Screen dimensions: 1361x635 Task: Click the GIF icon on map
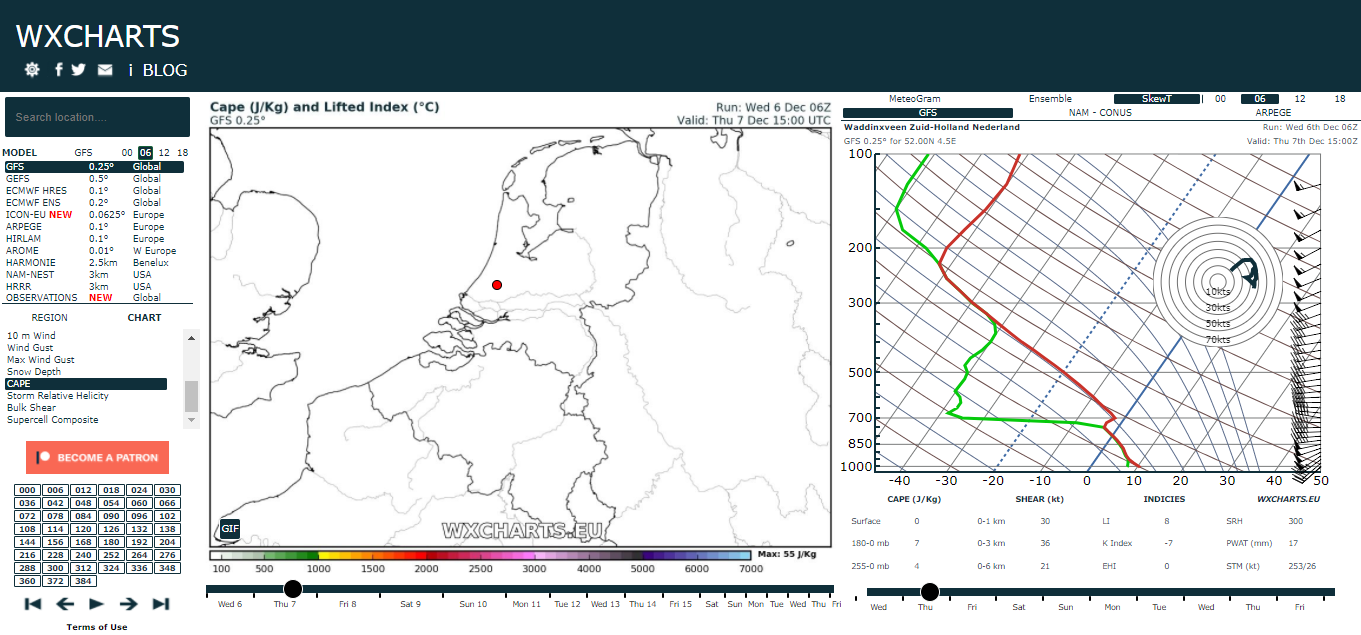tap(230, 528)
